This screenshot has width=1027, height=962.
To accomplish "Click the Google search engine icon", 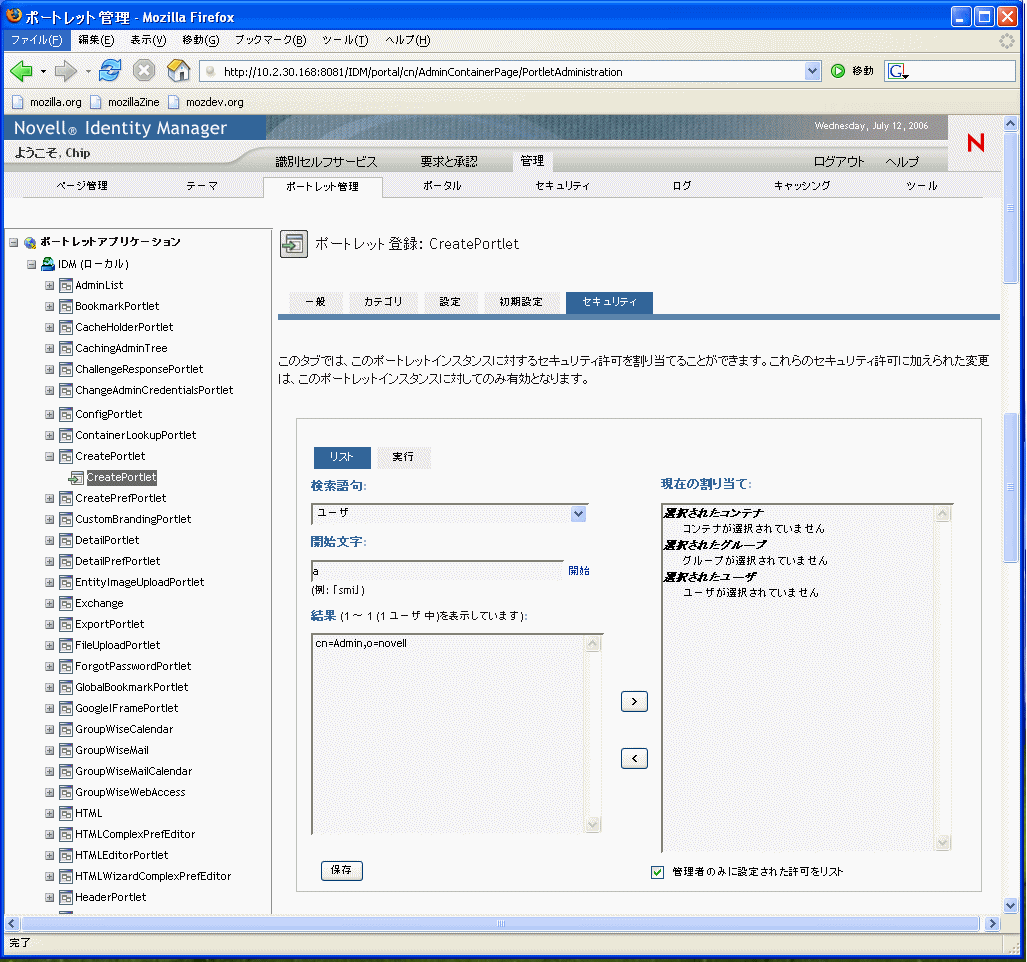I will click(x=897, y=71).
